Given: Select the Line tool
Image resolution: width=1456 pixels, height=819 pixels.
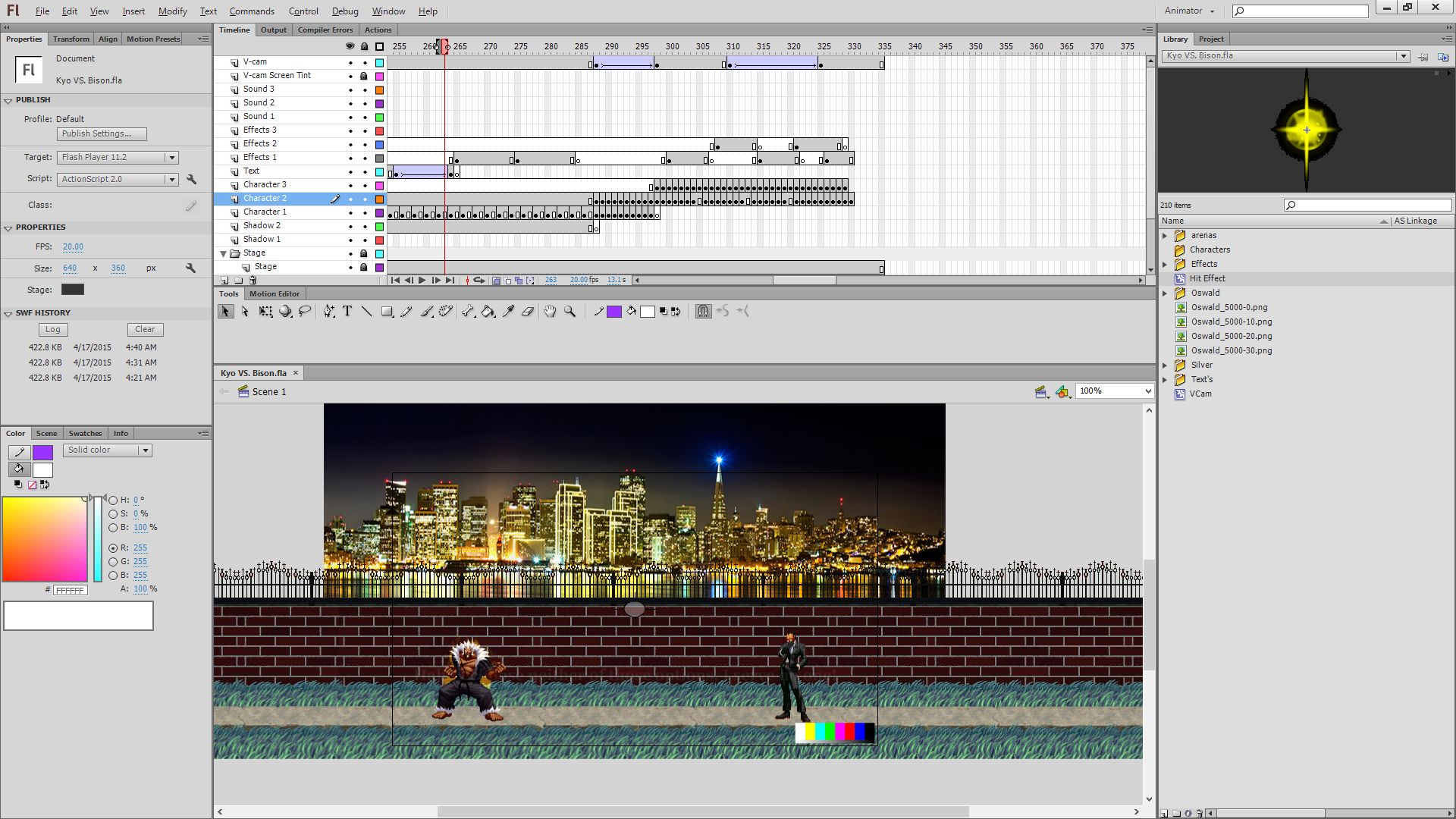Looking at the screenshot, I should [x=366, y=311].
